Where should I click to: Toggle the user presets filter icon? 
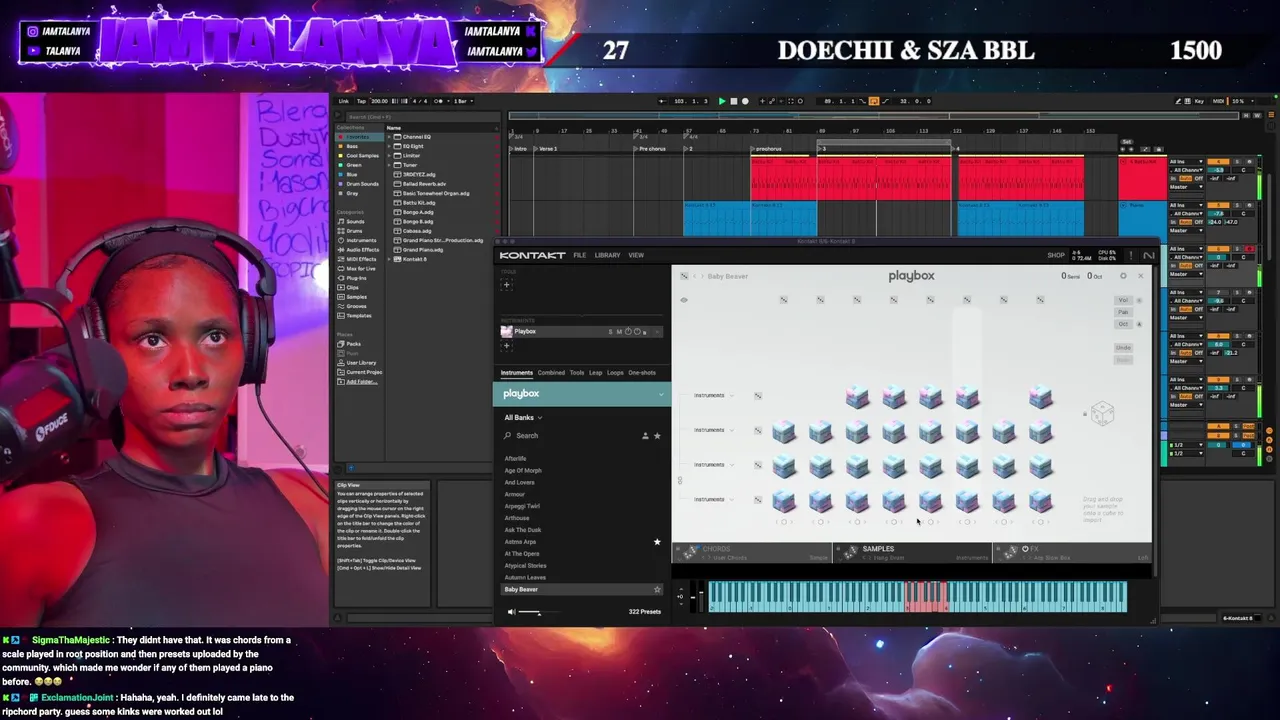point(645,436)
